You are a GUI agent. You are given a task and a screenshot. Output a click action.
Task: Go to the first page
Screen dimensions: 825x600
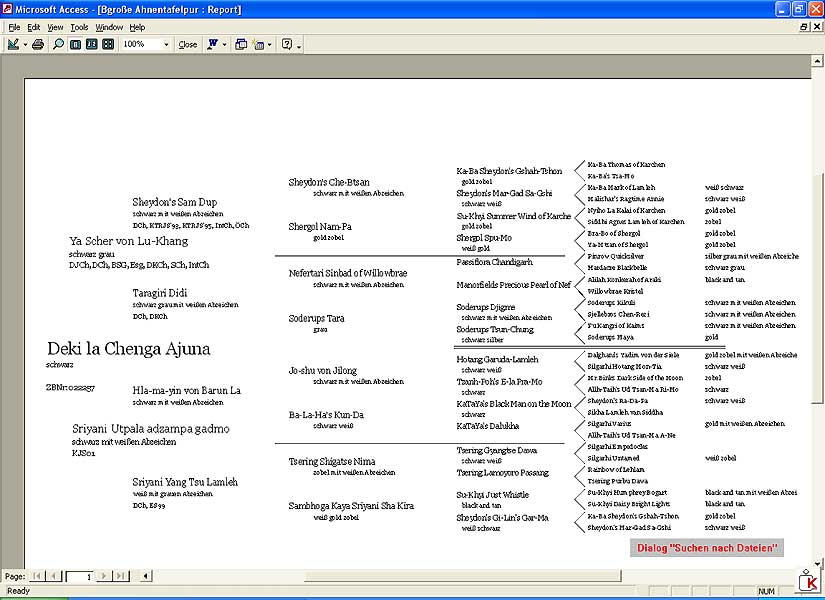[x=37, y=576]
